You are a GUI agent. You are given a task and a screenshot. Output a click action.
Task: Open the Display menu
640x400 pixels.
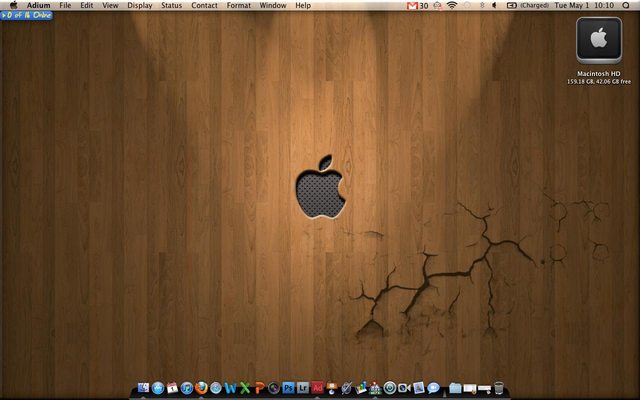(140, 5)
